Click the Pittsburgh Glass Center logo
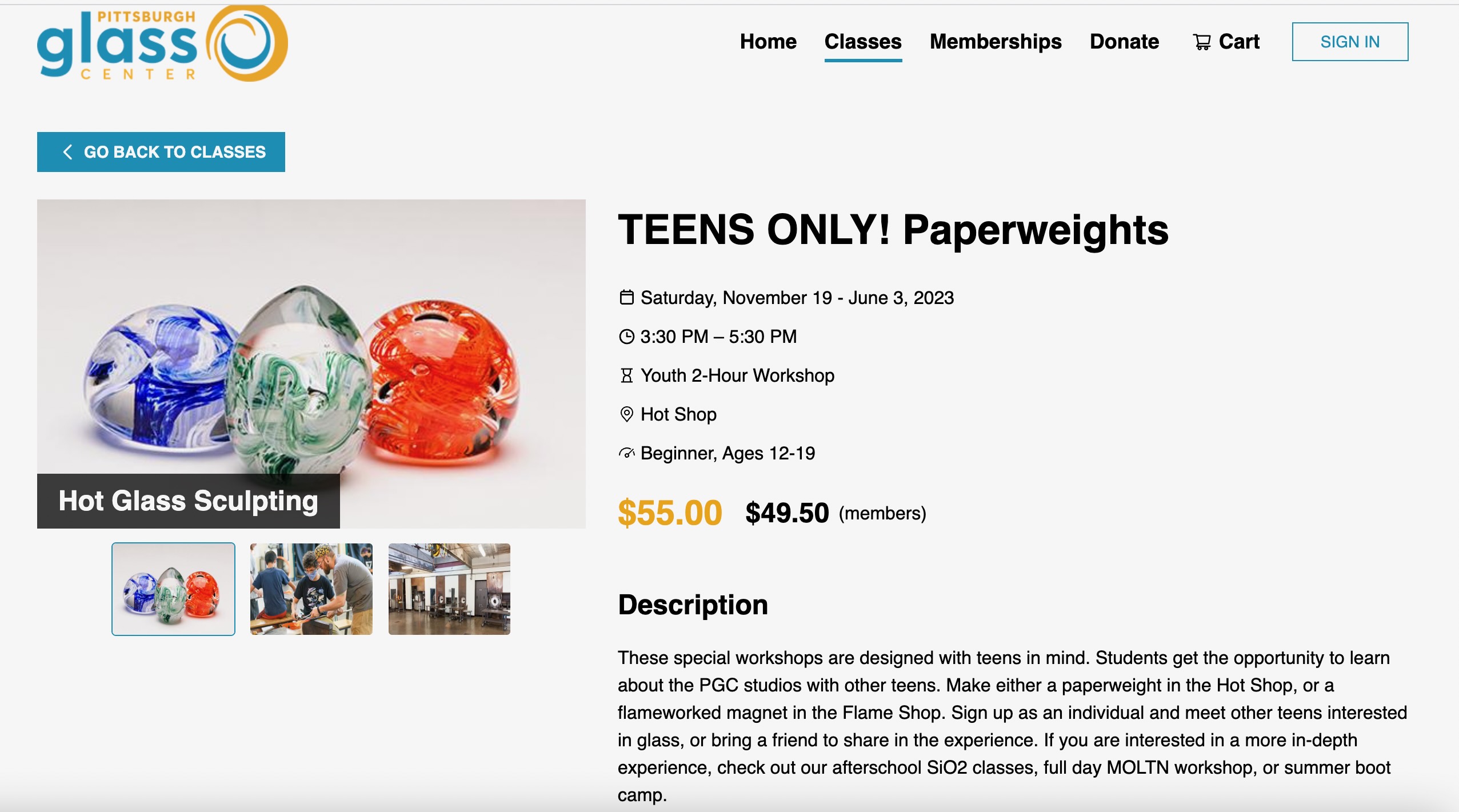 pos(162,43)
